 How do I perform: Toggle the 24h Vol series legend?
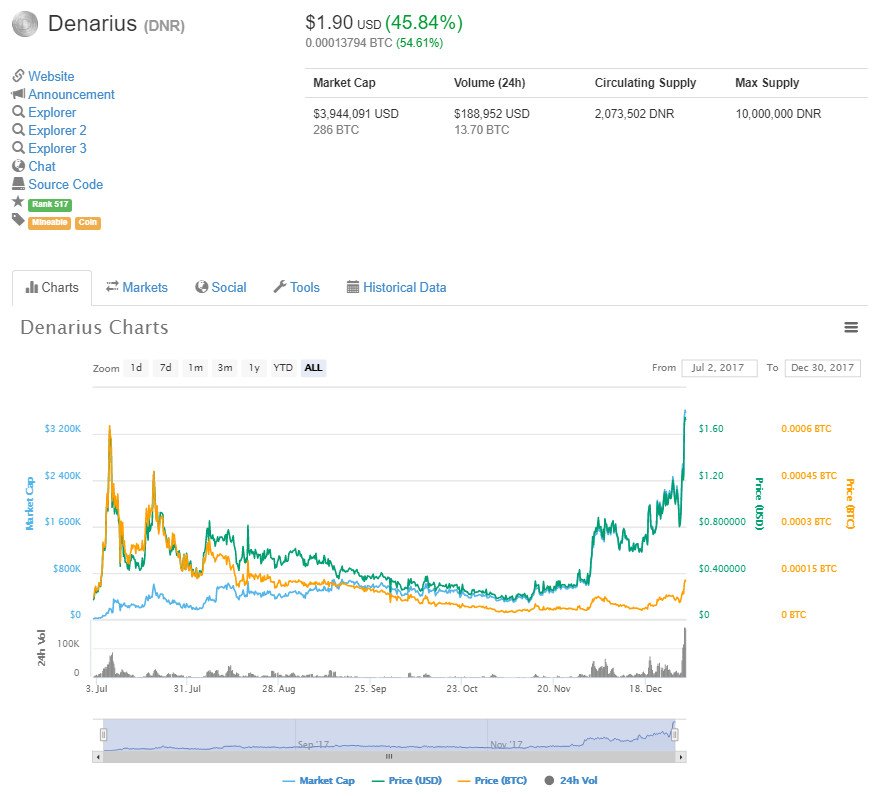pos(571,780)
